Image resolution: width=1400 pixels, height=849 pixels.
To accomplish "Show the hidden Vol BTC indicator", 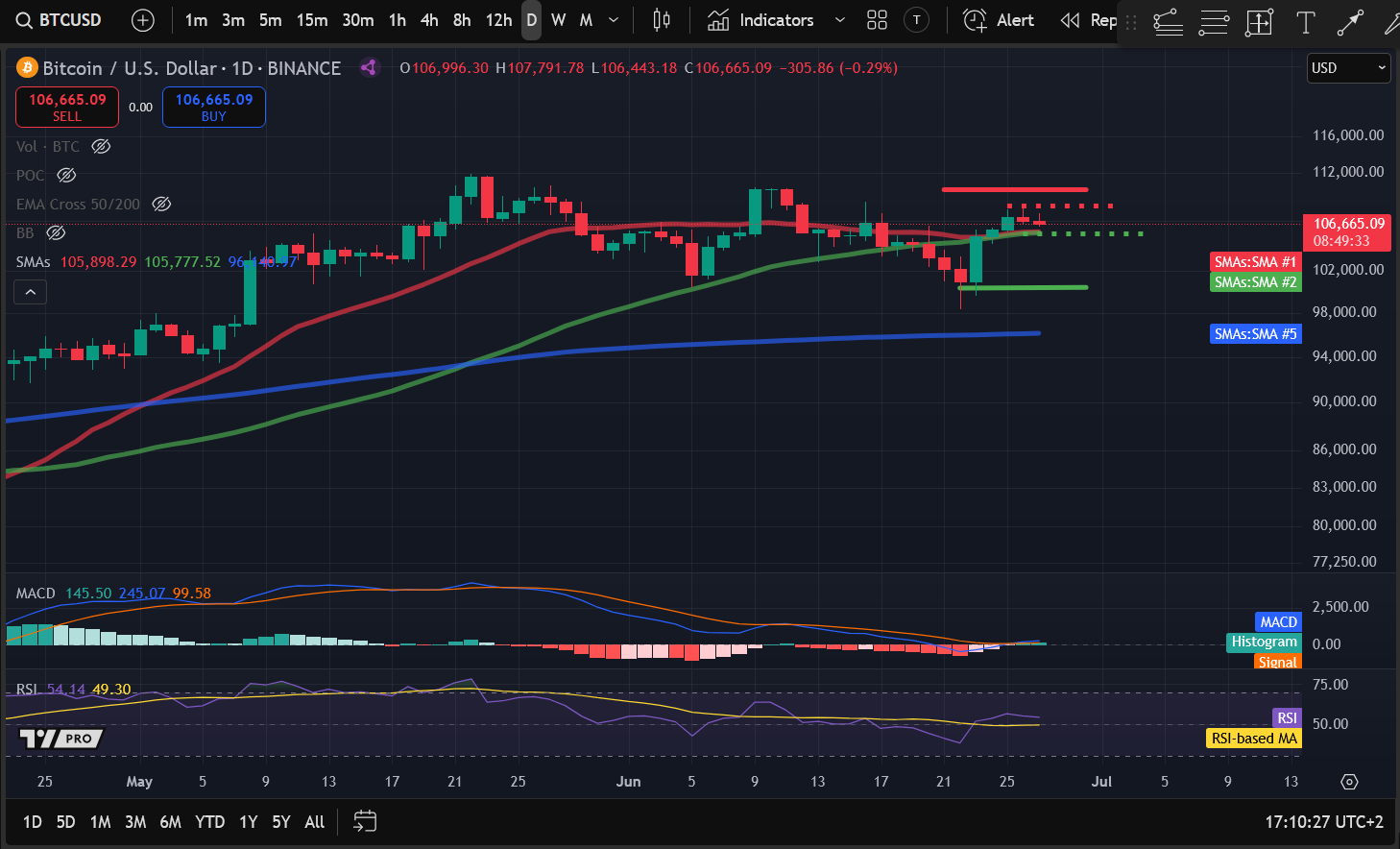I will tap(101, 146).
